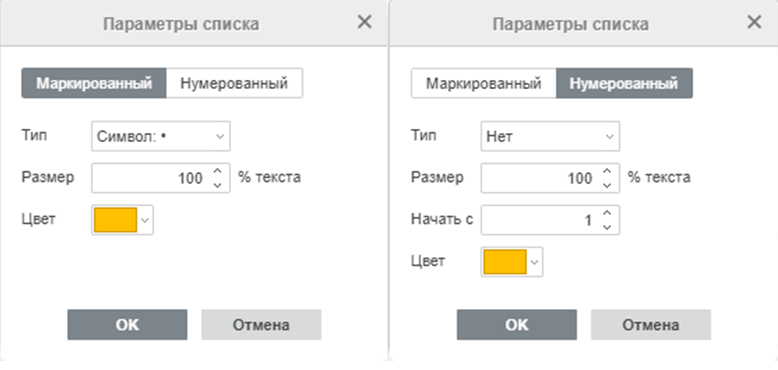This screenshot has height=370, width=778.
Task: Click Размер field in left dialog
Action: (x=161, y=178)
